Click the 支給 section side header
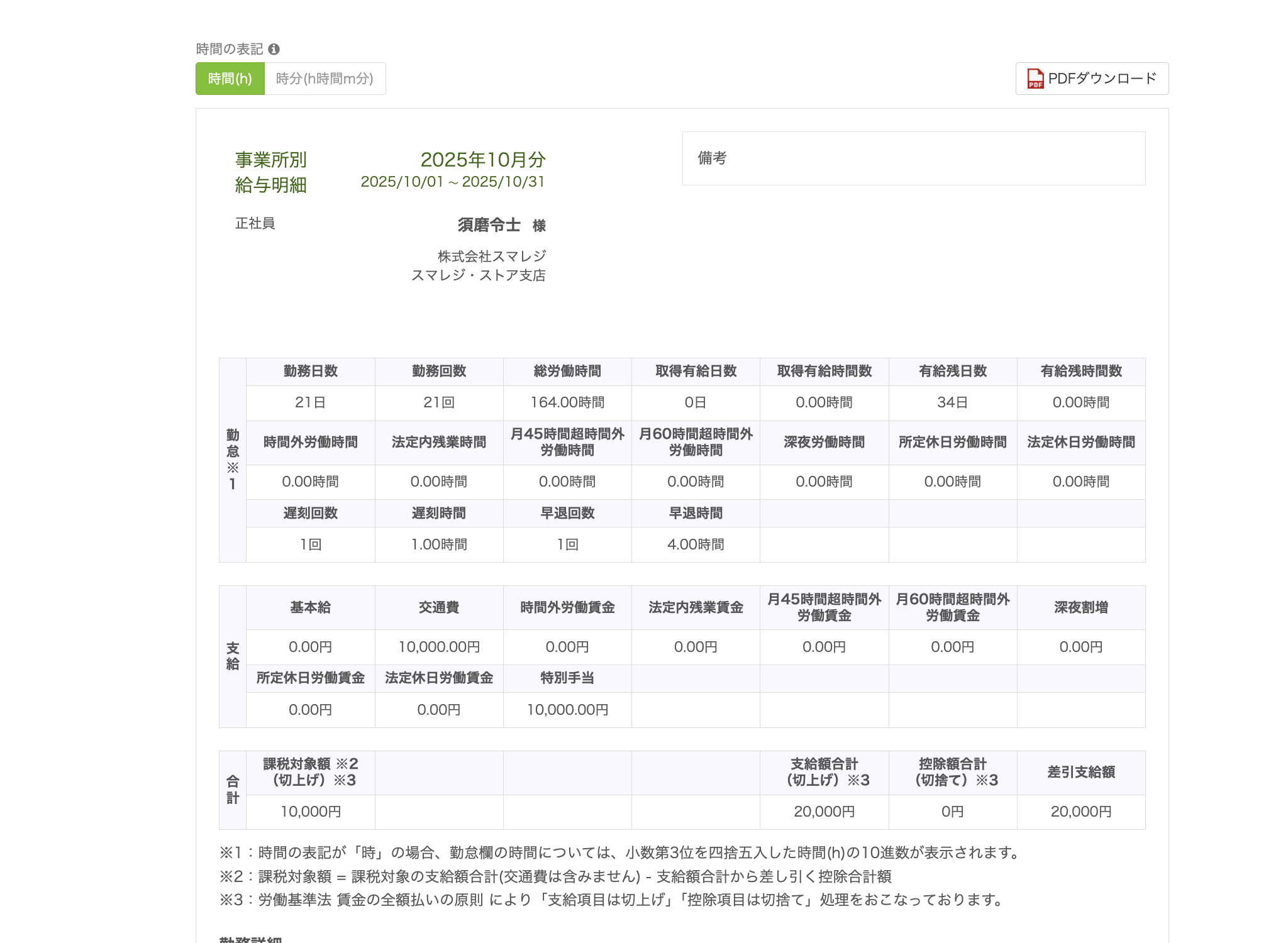1288x943 pixels. coord(233,656)
